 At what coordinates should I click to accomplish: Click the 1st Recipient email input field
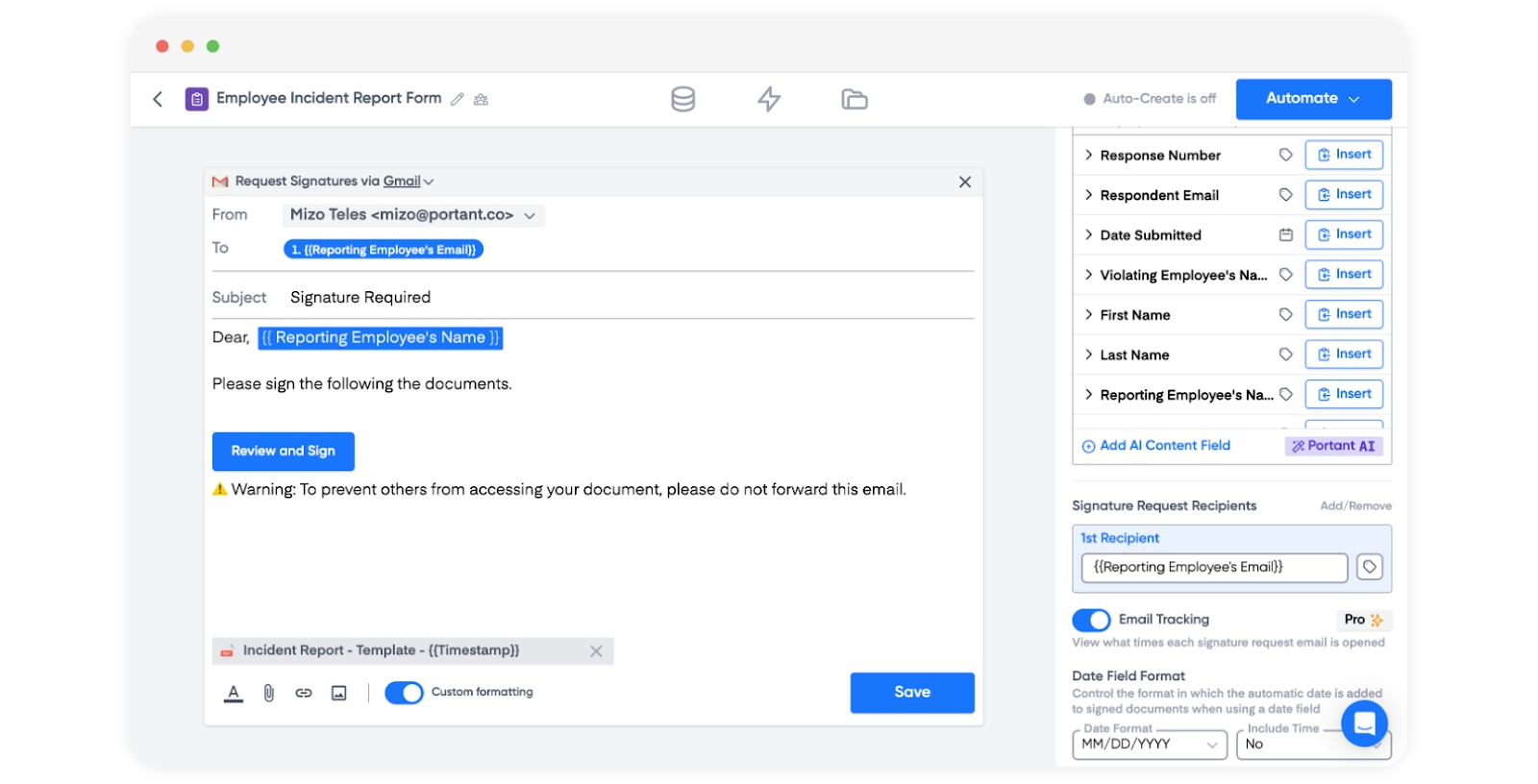pos(1213,568)
